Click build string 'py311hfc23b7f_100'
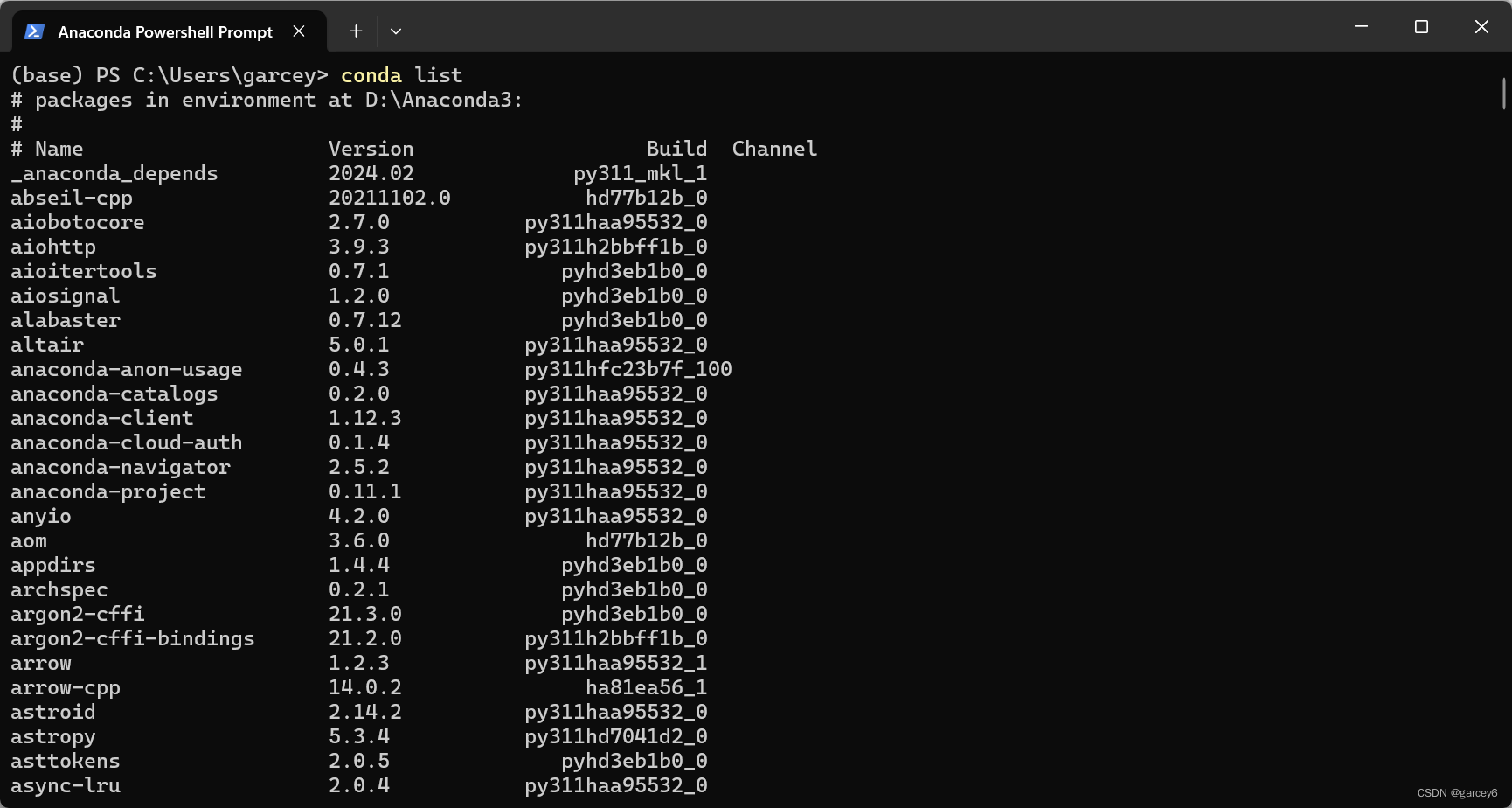Screen dimensions: 1512x808 (628, 369)
